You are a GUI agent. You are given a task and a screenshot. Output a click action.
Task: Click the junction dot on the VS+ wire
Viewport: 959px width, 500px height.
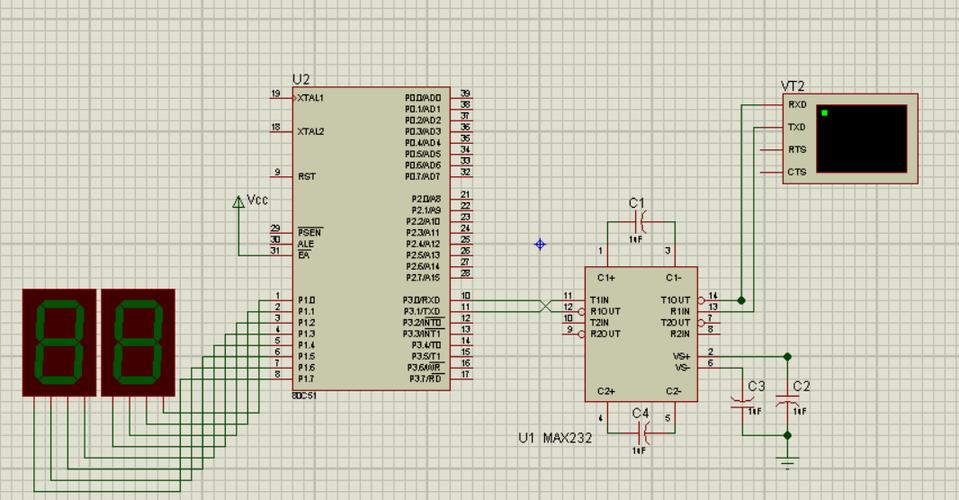point(787,356)
